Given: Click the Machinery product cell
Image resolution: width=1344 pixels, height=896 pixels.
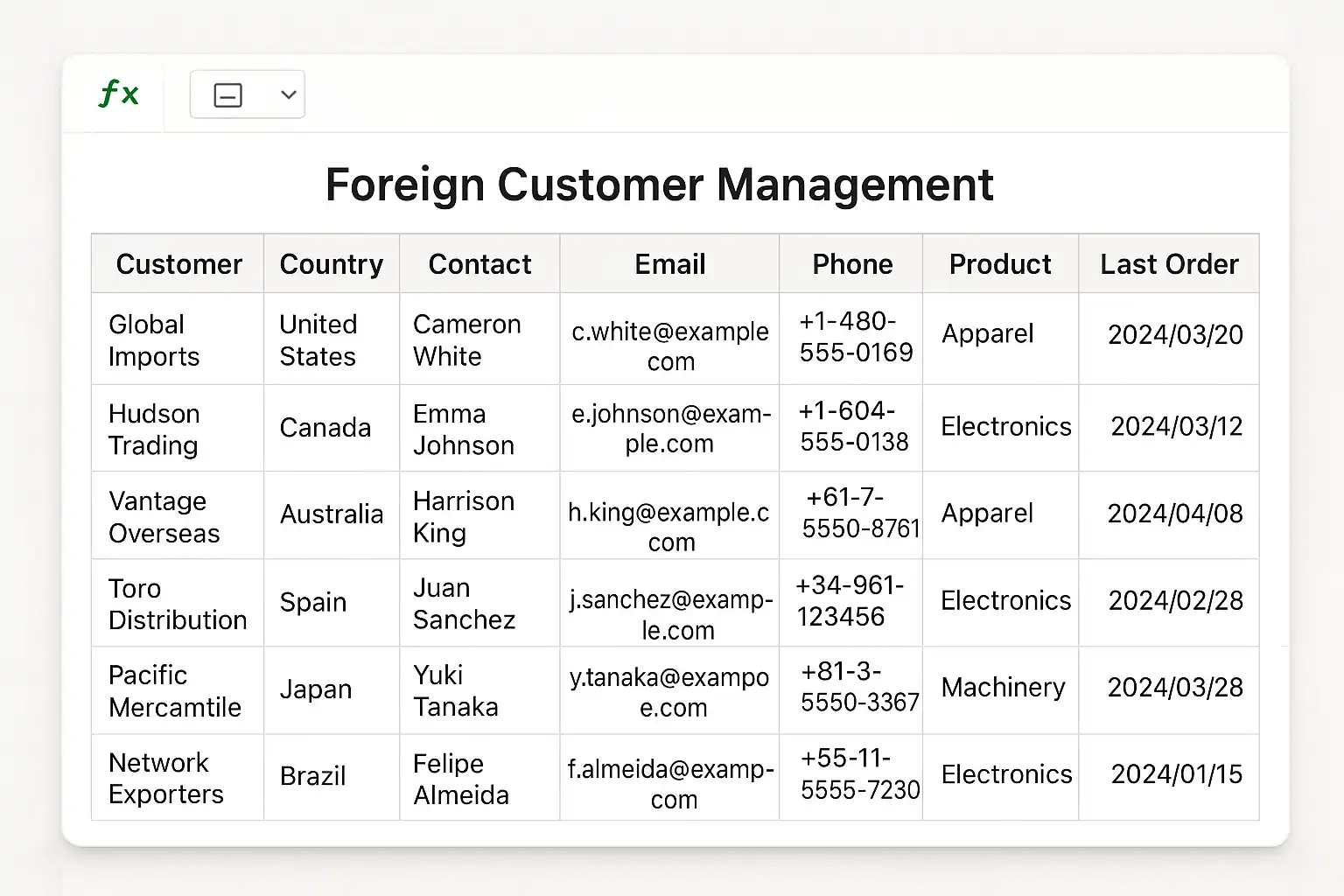Looking at the screenshot, I should click(x=1003, y=688).
